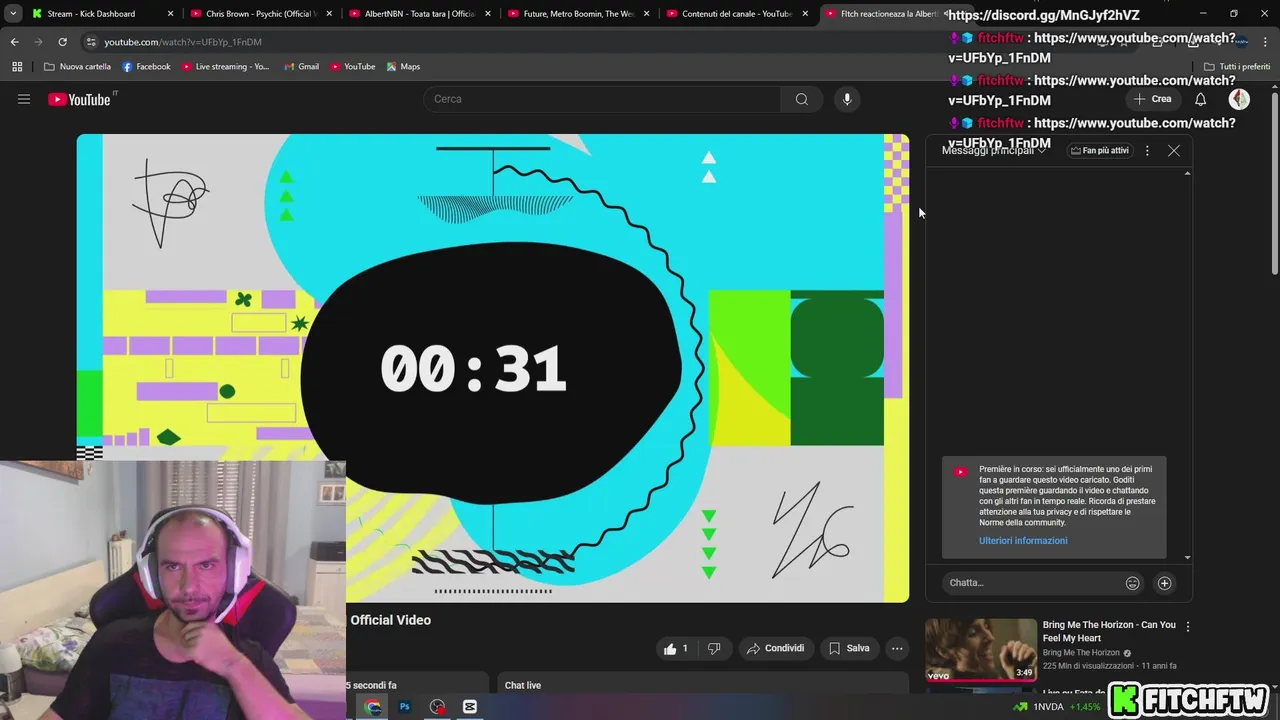Switch to Future, Metro Boomin tab
The image size is (1280, 720).
[x=578, y=14]
